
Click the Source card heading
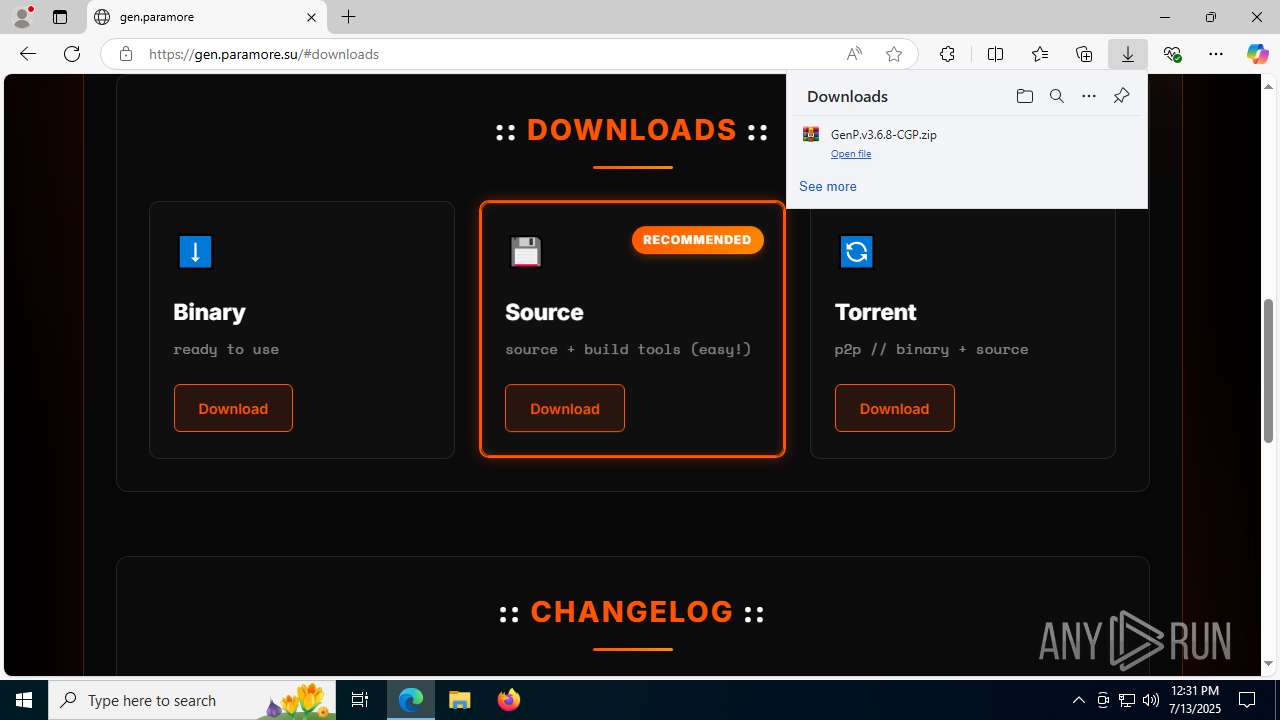coord(544,312)
